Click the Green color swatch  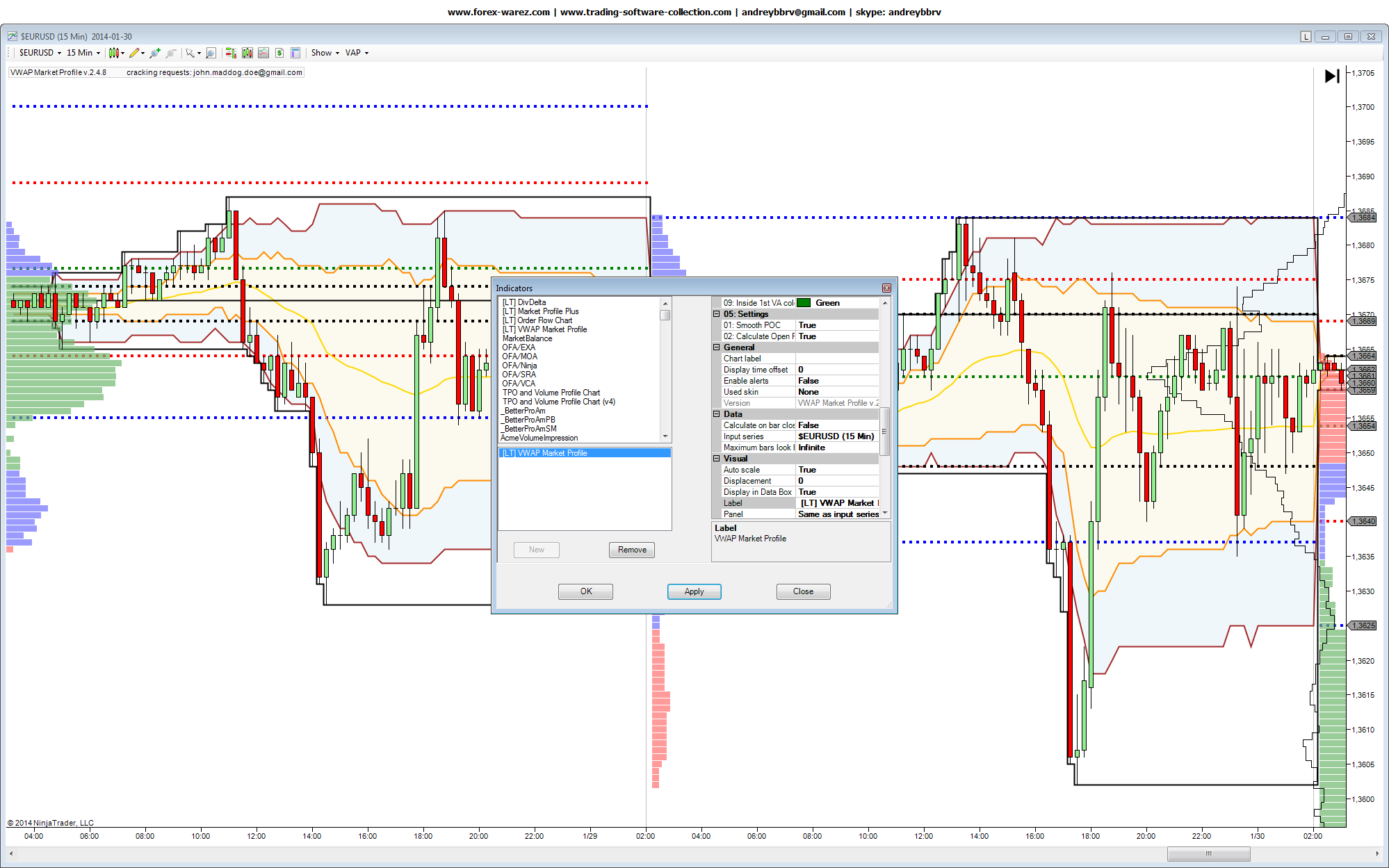804,303
